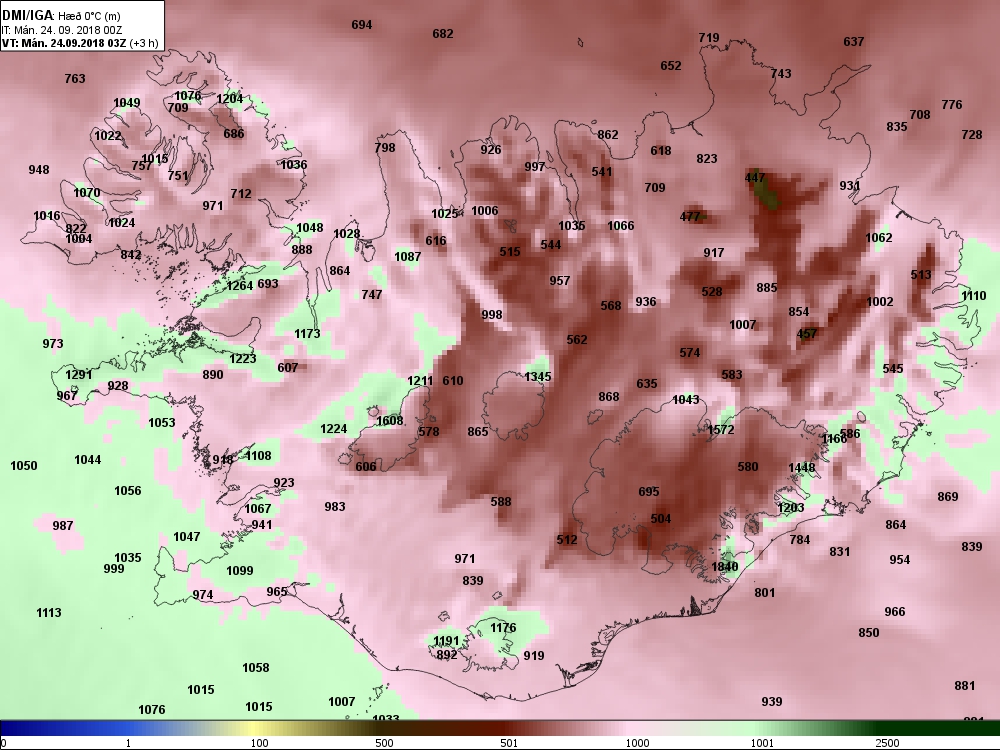Click the map value 504
1000x750 pixels.
click(x=661, y=518)
